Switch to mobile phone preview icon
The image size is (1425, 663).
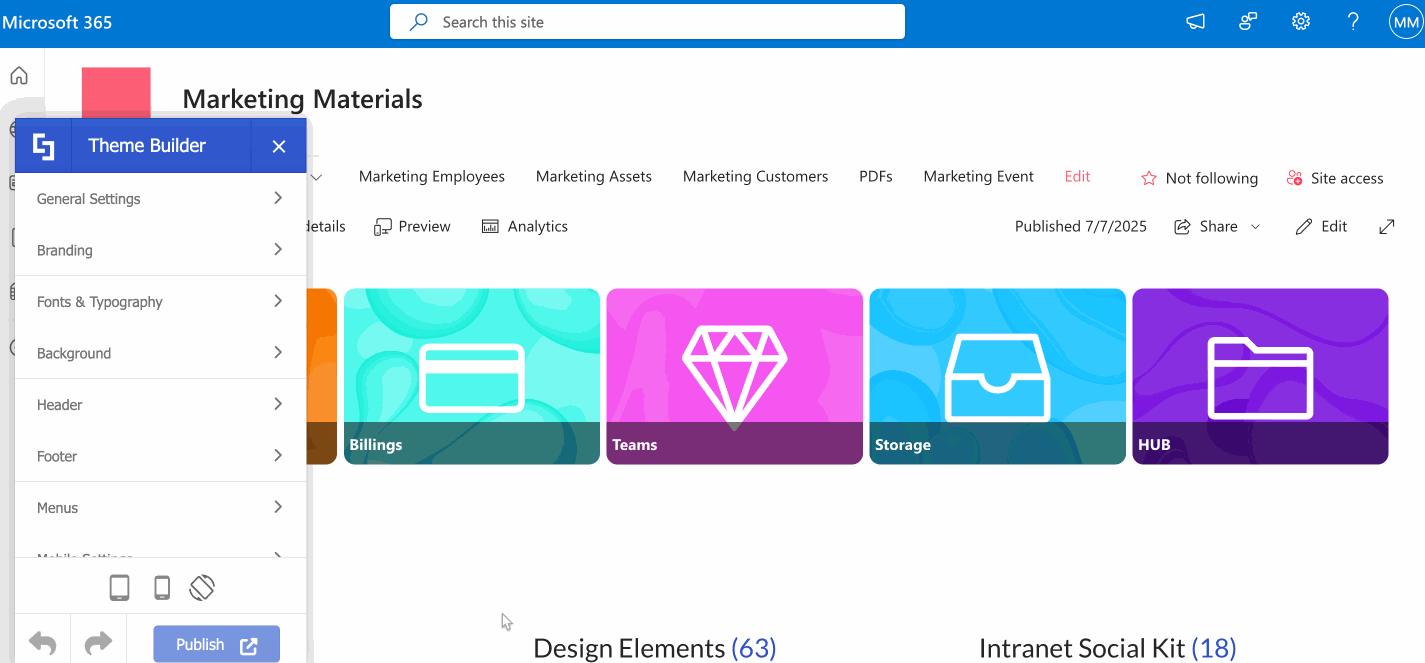(162, 588)
